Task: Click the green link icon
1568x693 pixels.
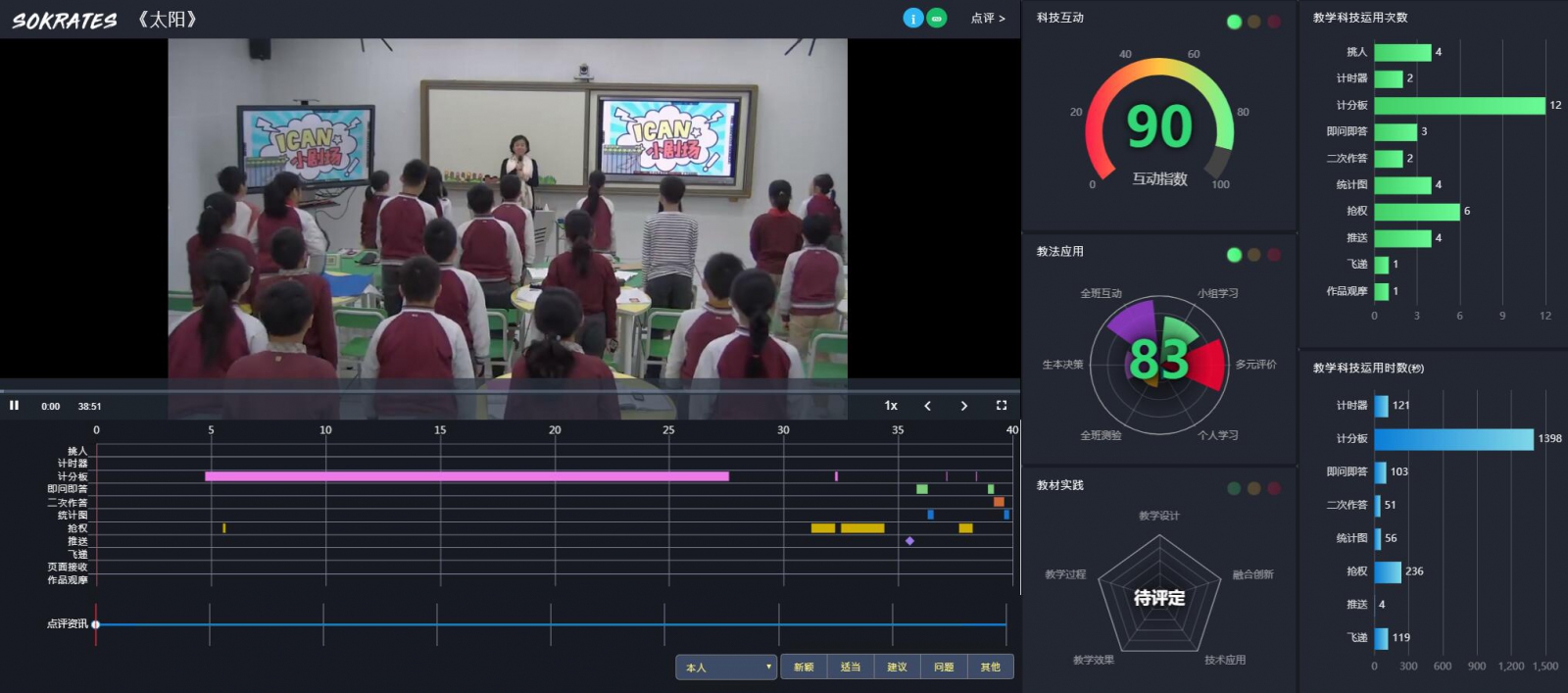Action: click(937, 19)
